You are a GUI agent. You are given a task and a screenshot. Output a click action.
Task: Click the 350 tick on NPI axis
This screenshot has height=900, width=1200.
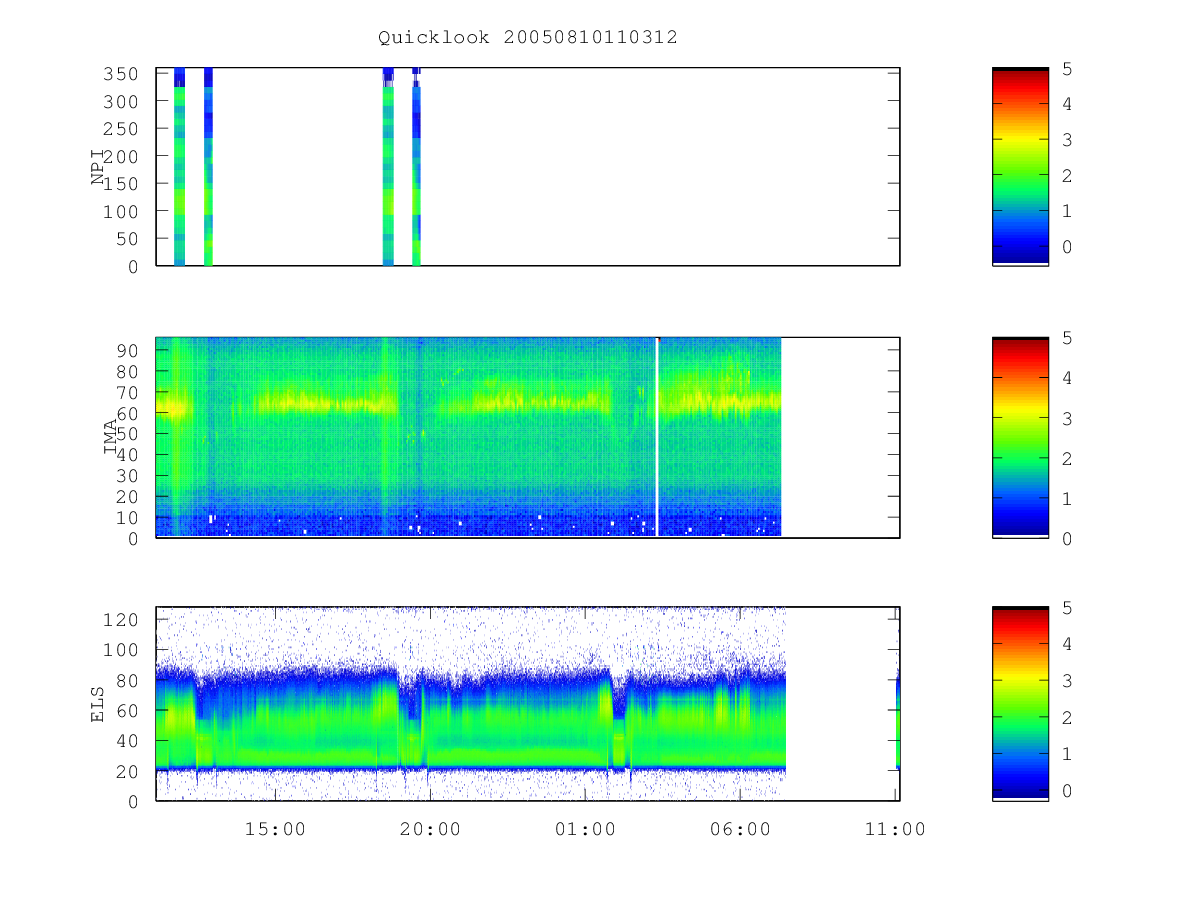121,74
